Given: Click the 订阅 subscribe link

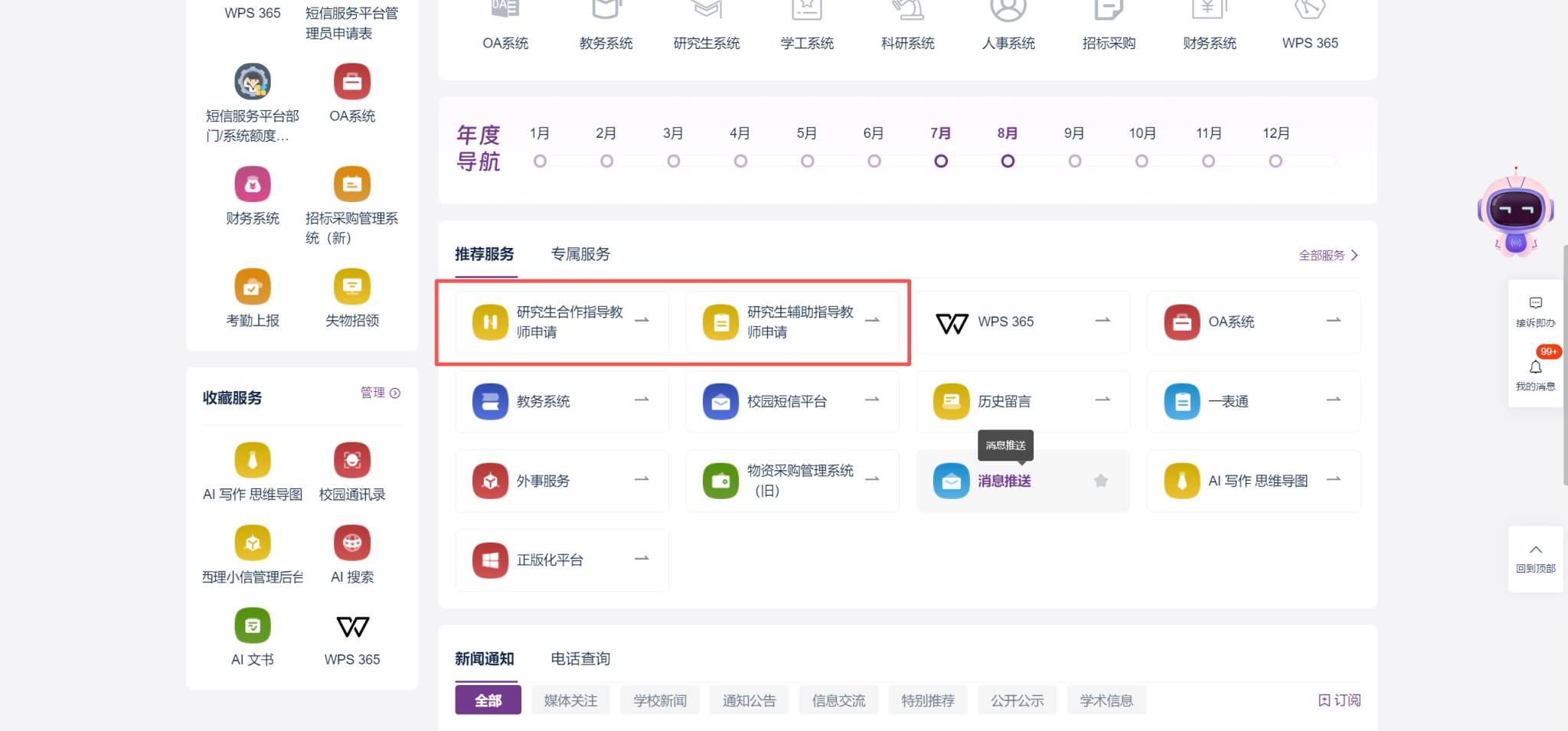Looking at the screenshot, I should 1340,700.
